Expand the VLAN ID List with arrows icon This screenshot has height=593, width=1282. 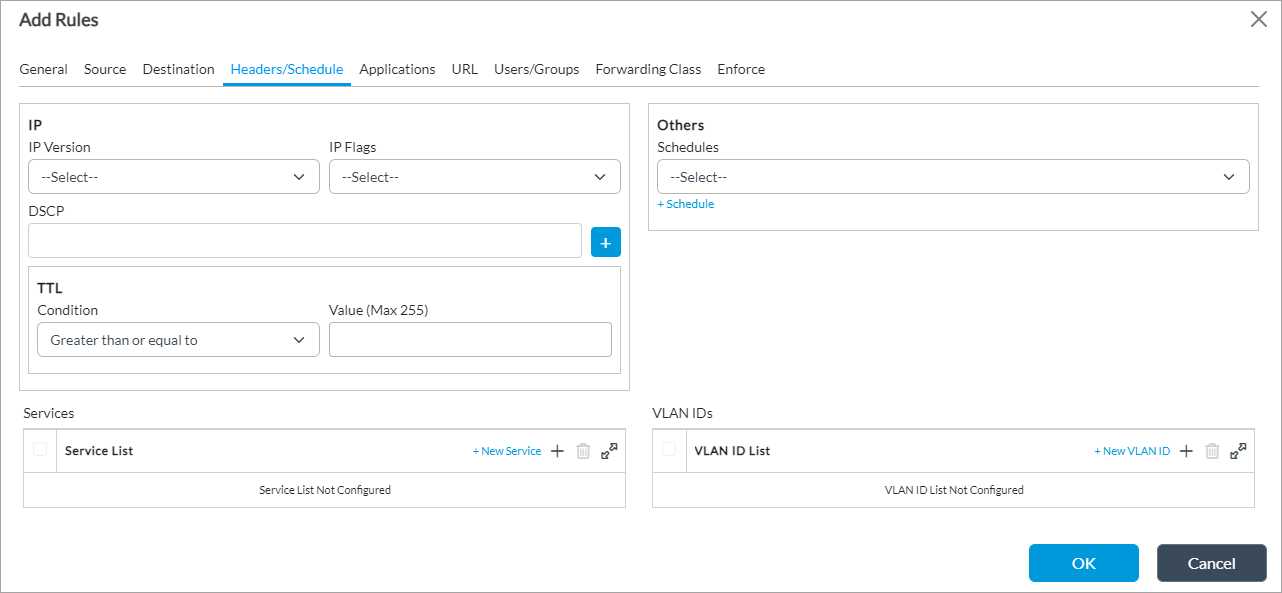tap(1238, 451)
